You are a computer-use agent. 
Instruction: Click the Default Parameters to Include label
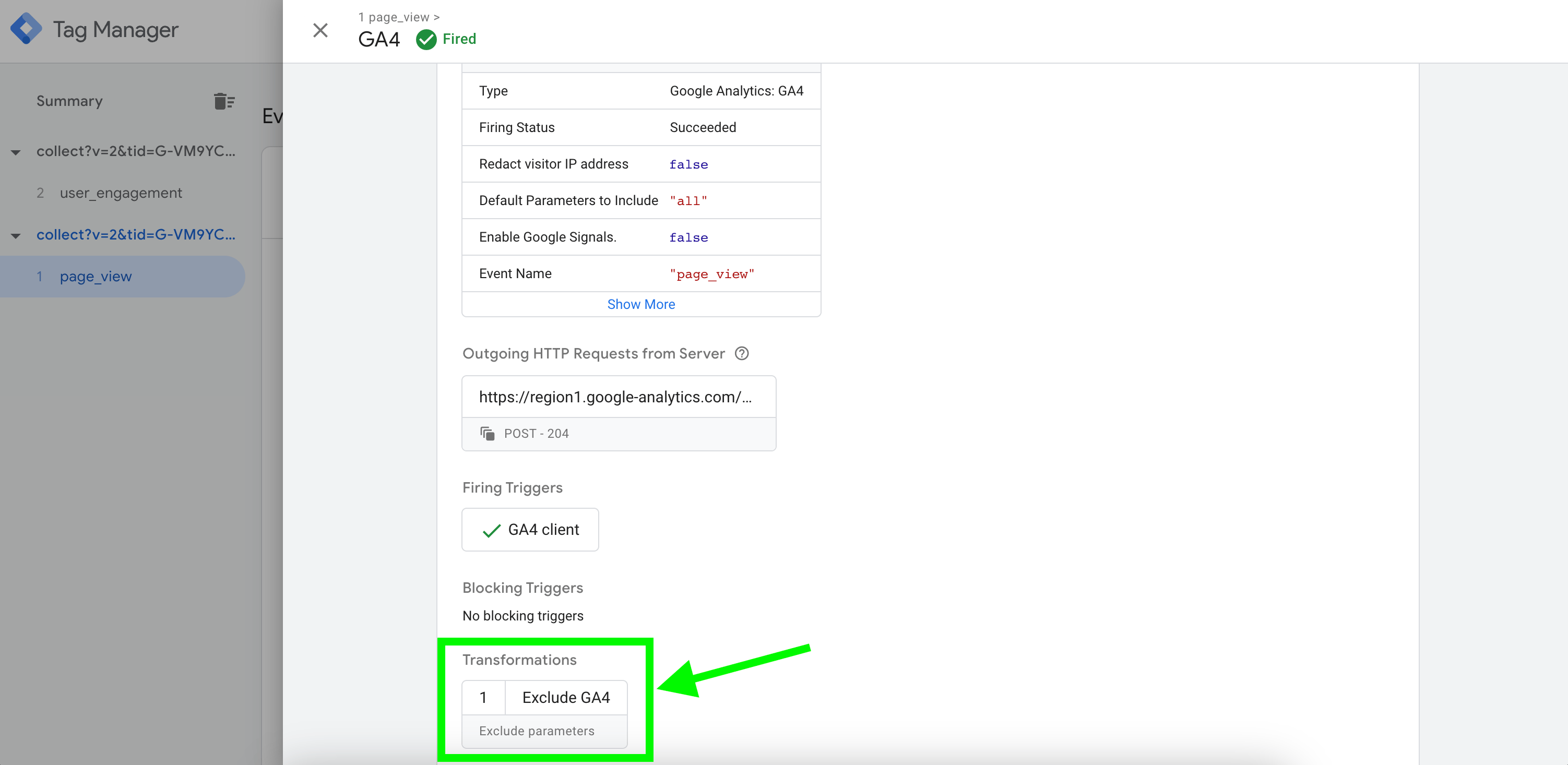pyautogui.click(x=568, y=200)
